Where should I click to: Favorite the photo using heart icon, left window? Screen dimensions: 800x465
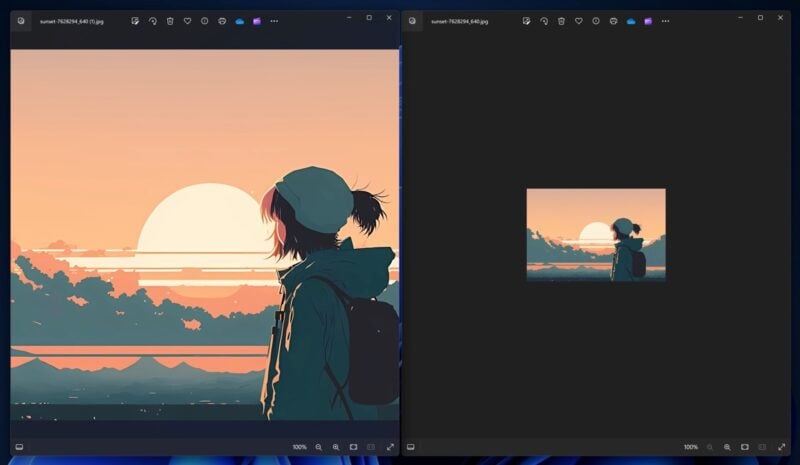coord(187,21)
